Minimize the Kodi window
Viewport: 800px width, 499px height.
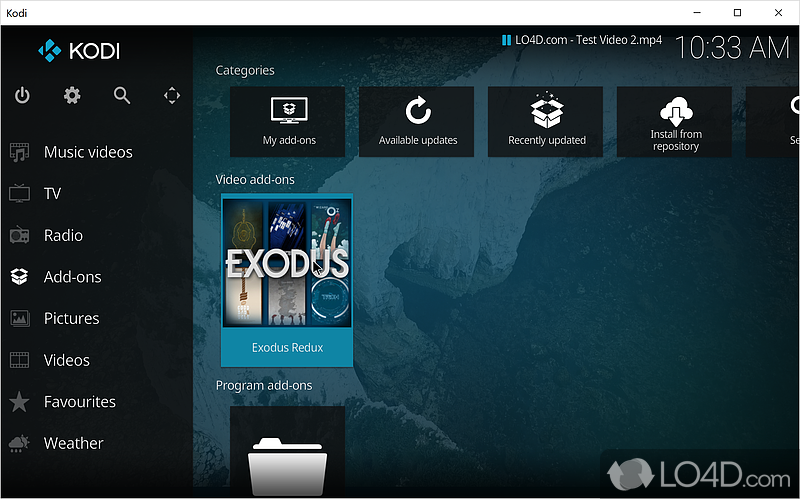click(x=697, y=13)
